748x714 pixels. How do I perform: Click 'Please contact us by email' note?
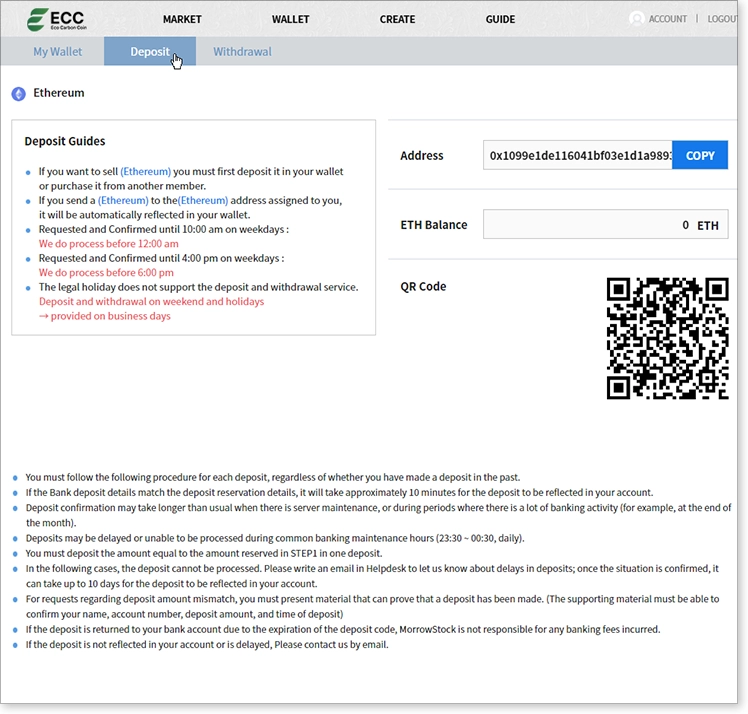207,645
